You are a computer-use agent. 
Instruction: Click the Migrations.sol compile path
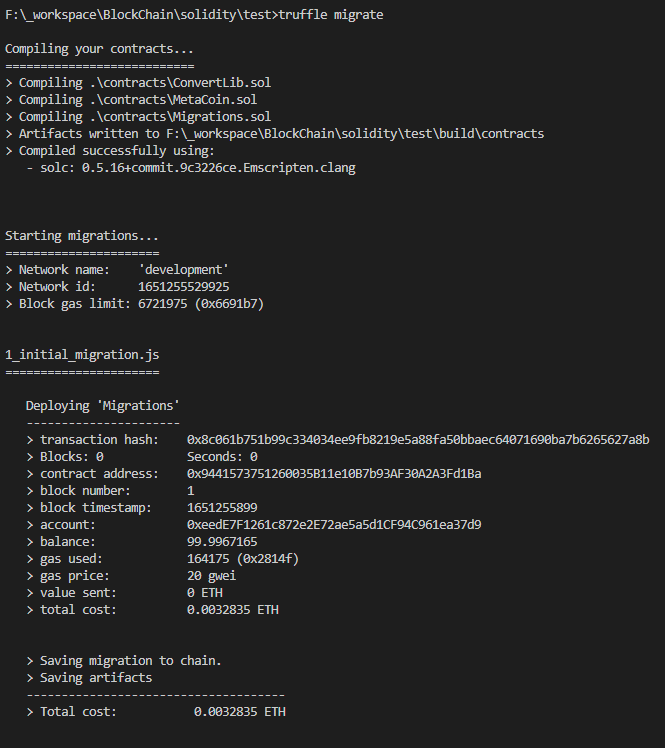pyautogui.click(x=180, y=117)
